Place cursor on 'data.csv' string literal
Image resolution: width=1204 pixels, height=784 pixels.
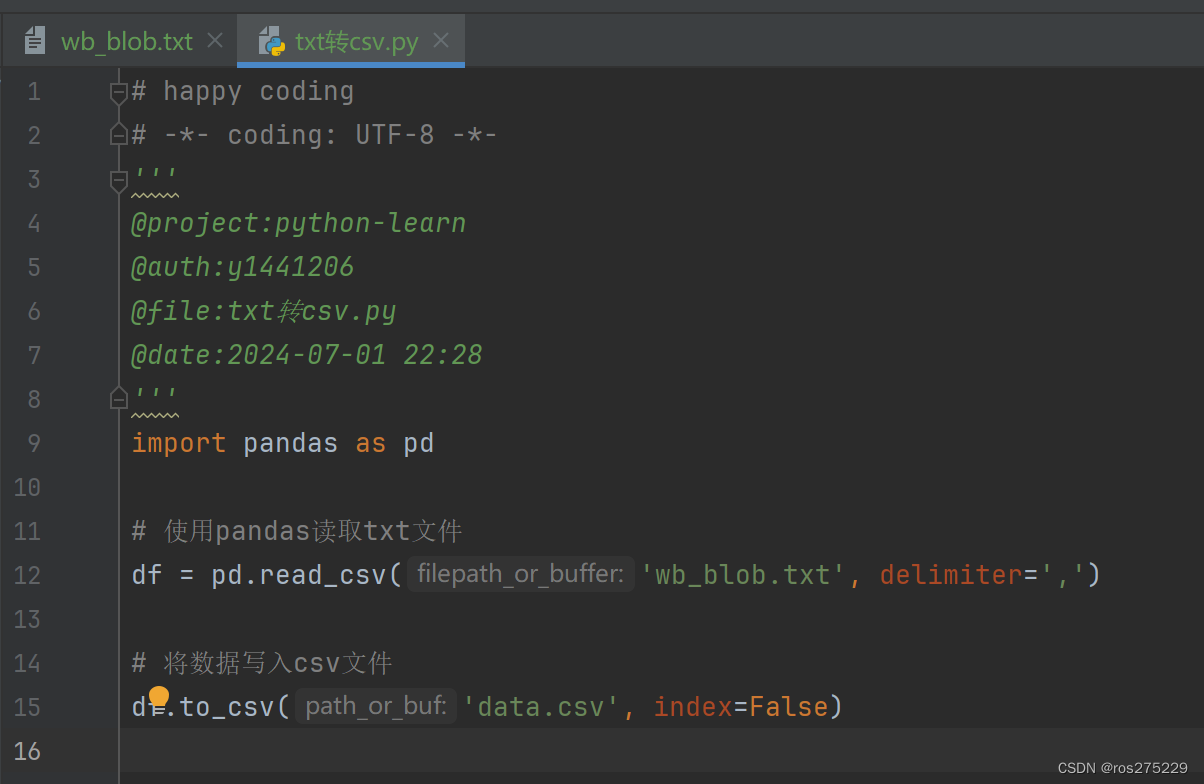coord(542,707)
